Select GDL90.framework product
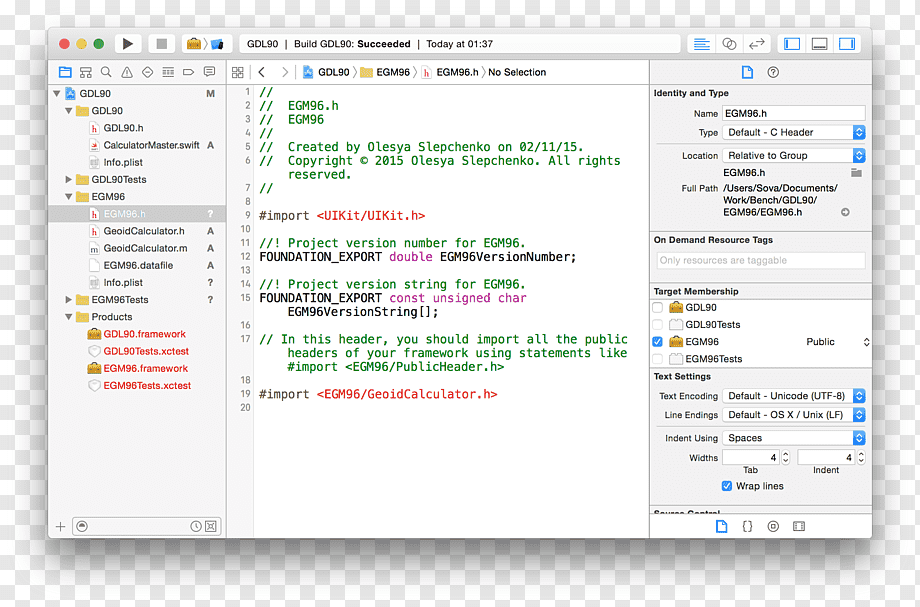Viewport: 920px width, 607px height. 144,334
